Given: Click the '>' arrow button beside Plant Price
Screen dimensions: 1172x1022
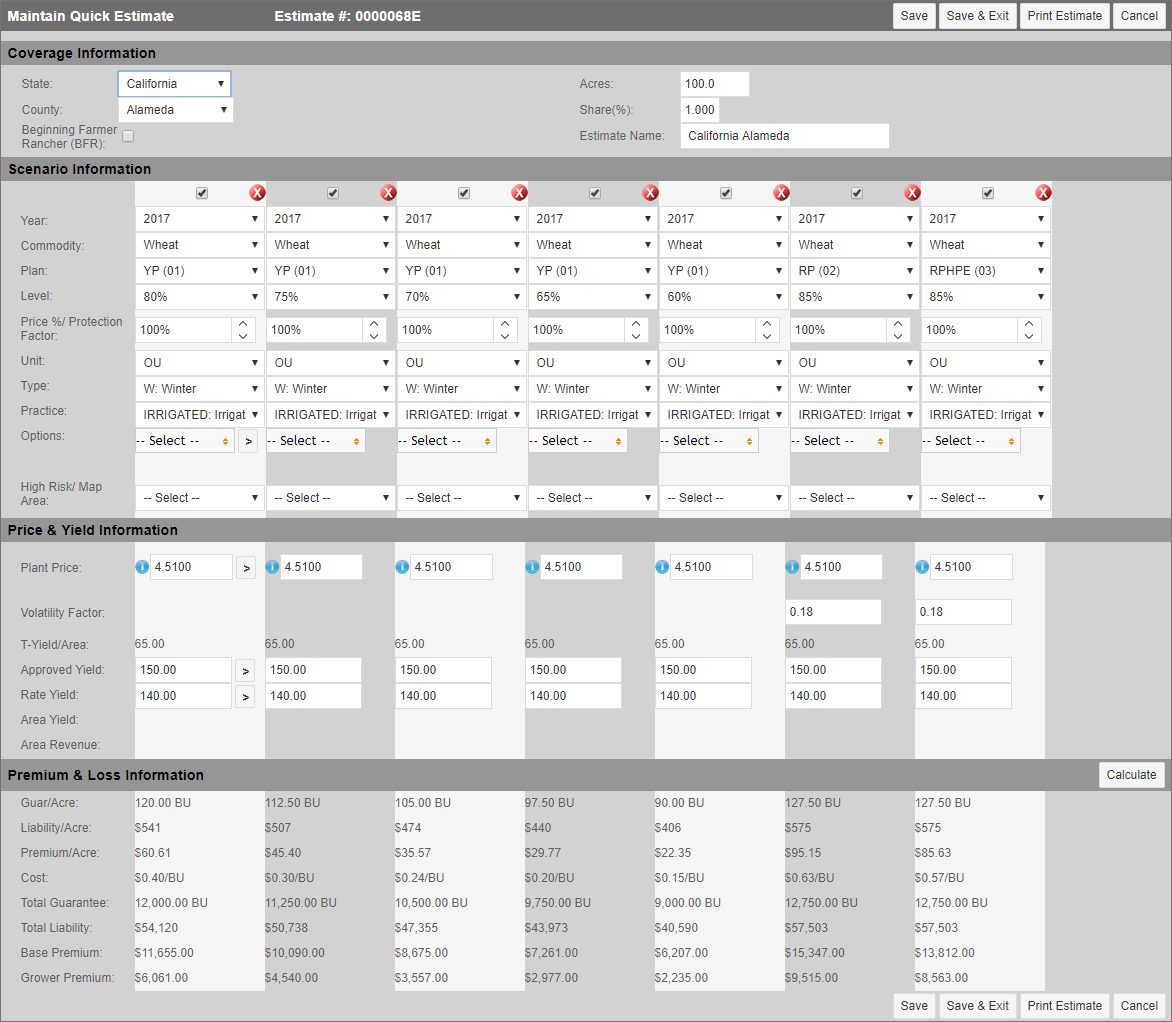Looking at the screenshot, I should [246, 567].
